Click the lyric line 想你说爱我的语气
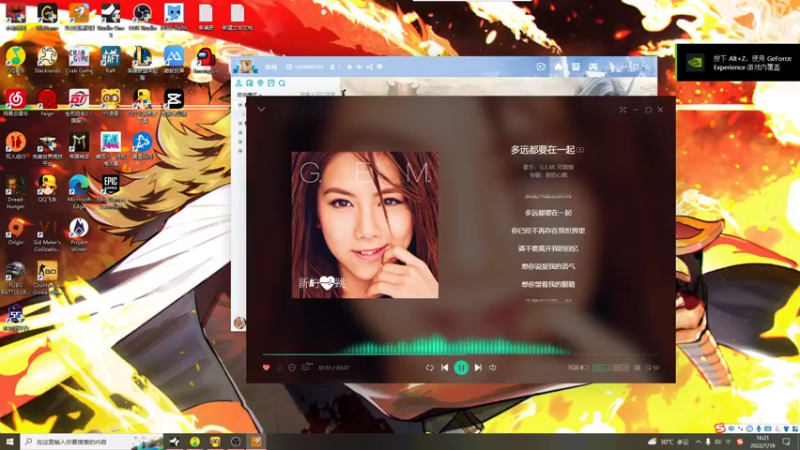 point(548,266)
